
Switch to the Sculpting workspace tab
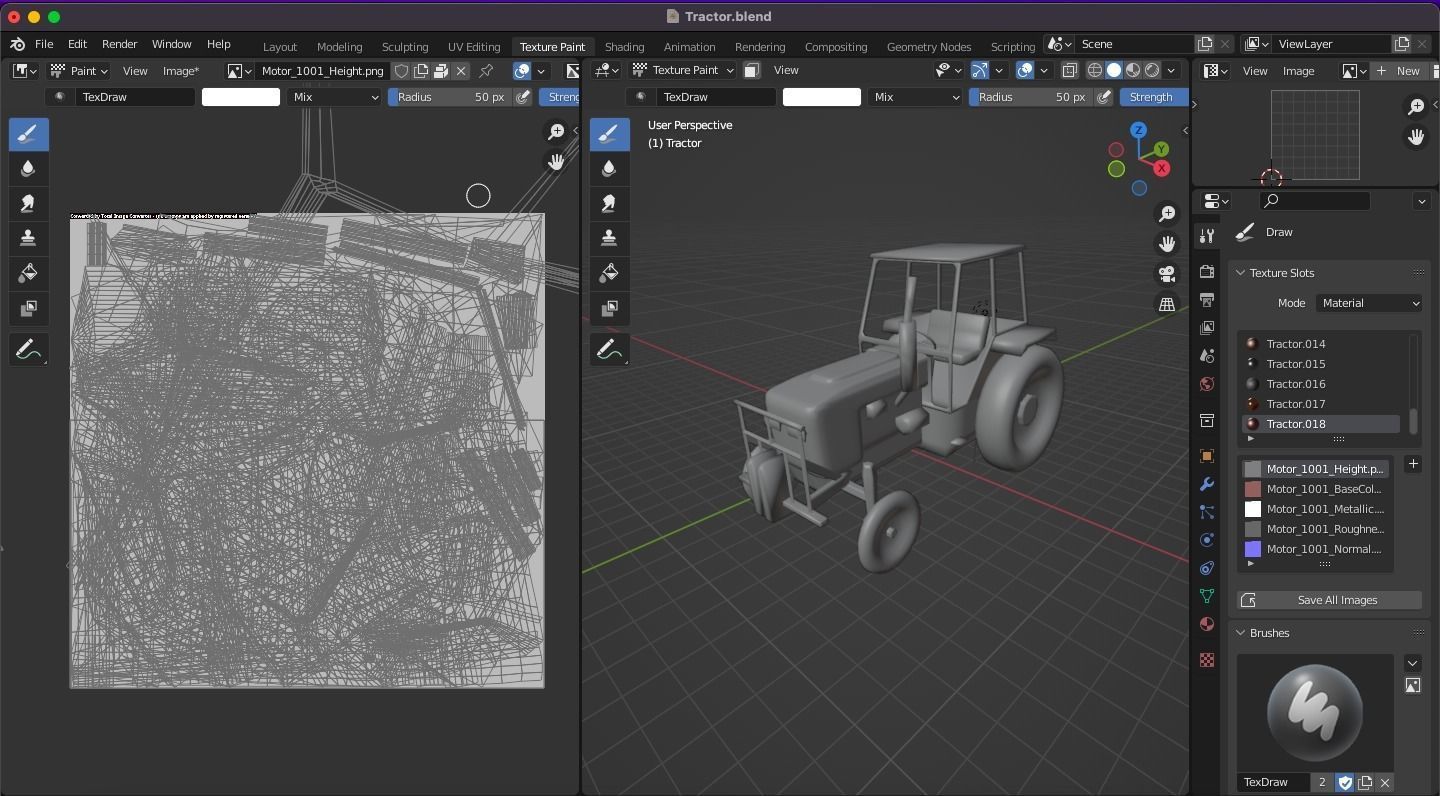coord(405,46)
